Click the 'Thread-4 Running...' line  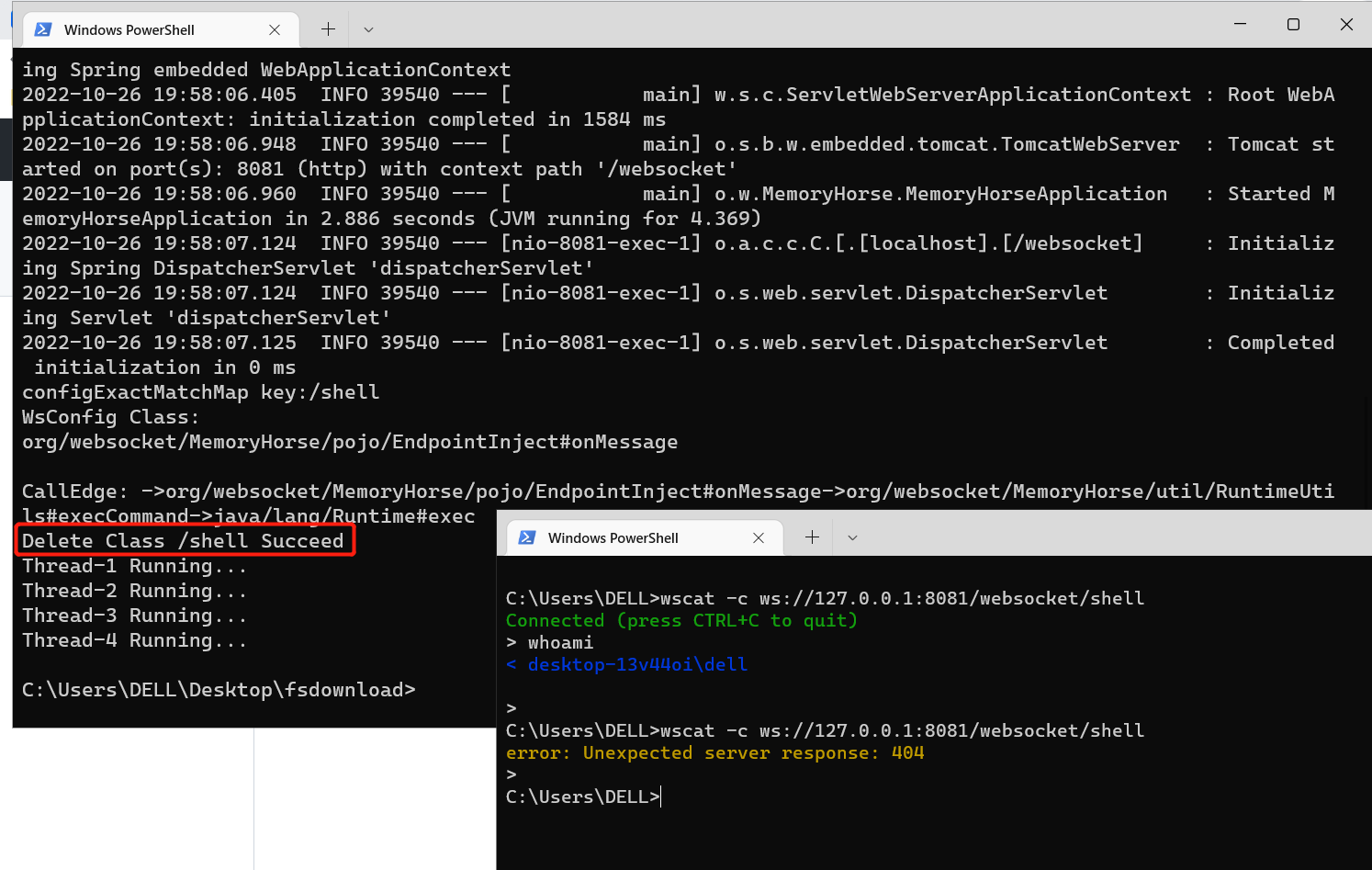coord(135,640)
